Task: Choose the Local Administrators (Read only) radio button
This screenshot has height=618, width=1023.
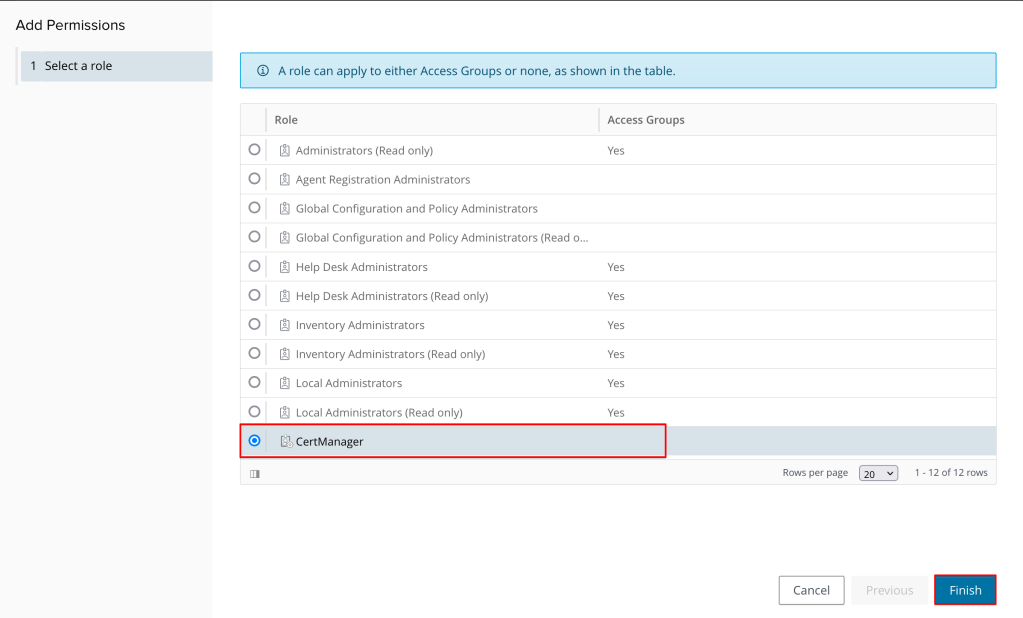Action: point(254,412)
